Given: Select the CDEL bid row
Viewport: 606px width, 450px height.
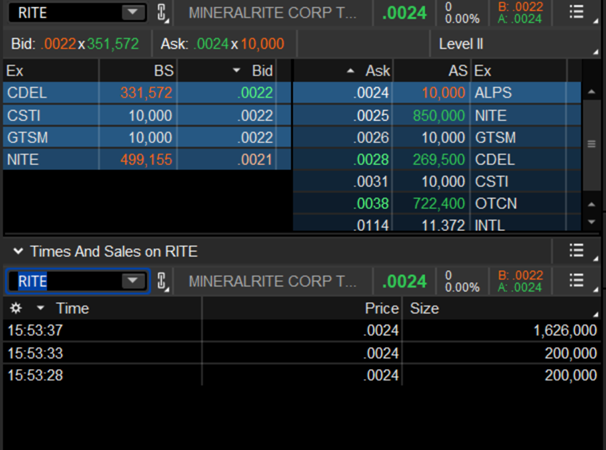Looking at the screenshot, I should click(x=147, y=93).
